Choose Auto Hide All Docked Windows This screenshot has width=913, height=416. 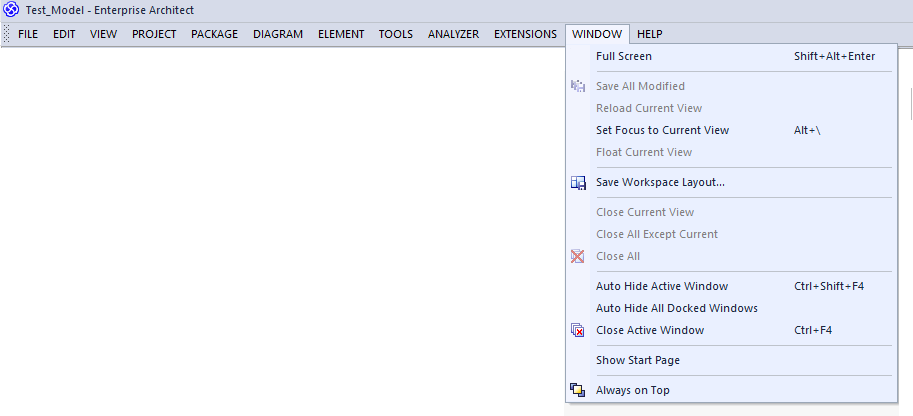click(x=732, y=308)
